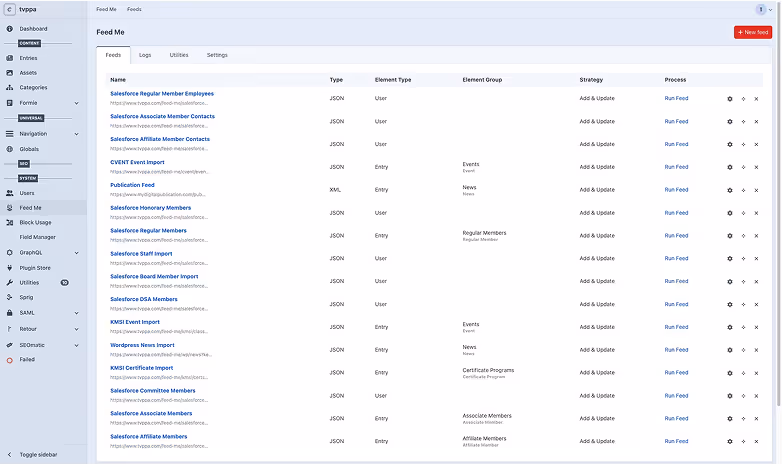Run Feed for Salesforce Staff Import

pyautogui.click(x=676, y=258)
